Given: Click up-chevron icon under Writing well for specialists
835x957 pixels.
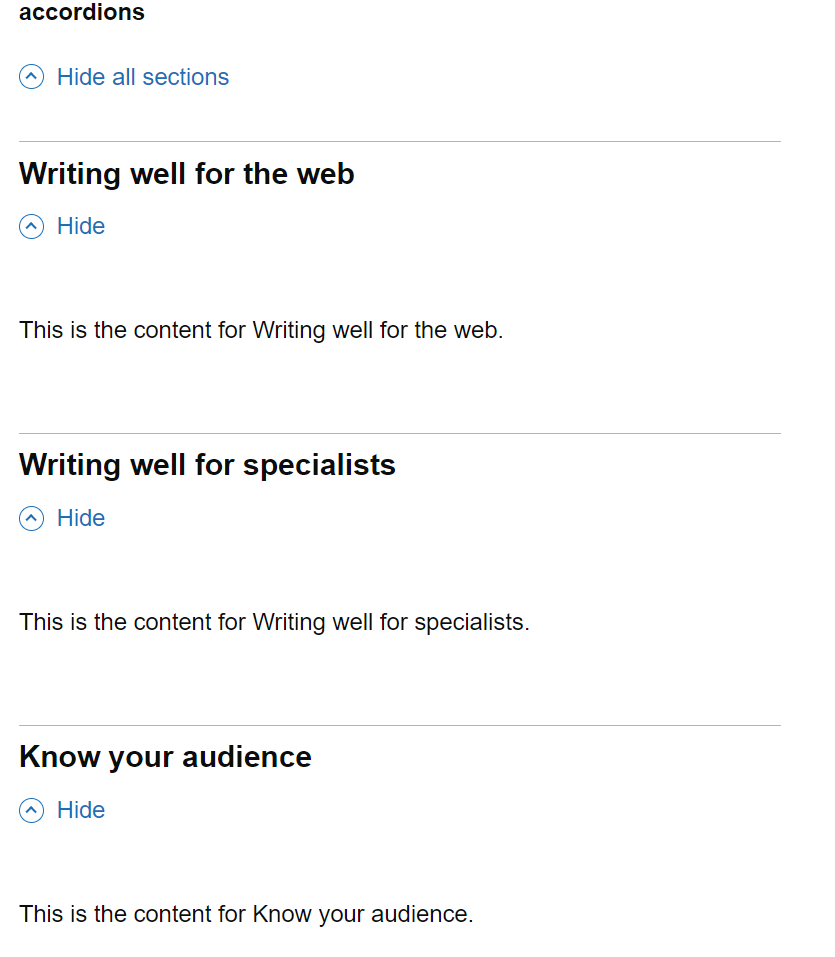Looking at the screenshot, I should 32,518.
